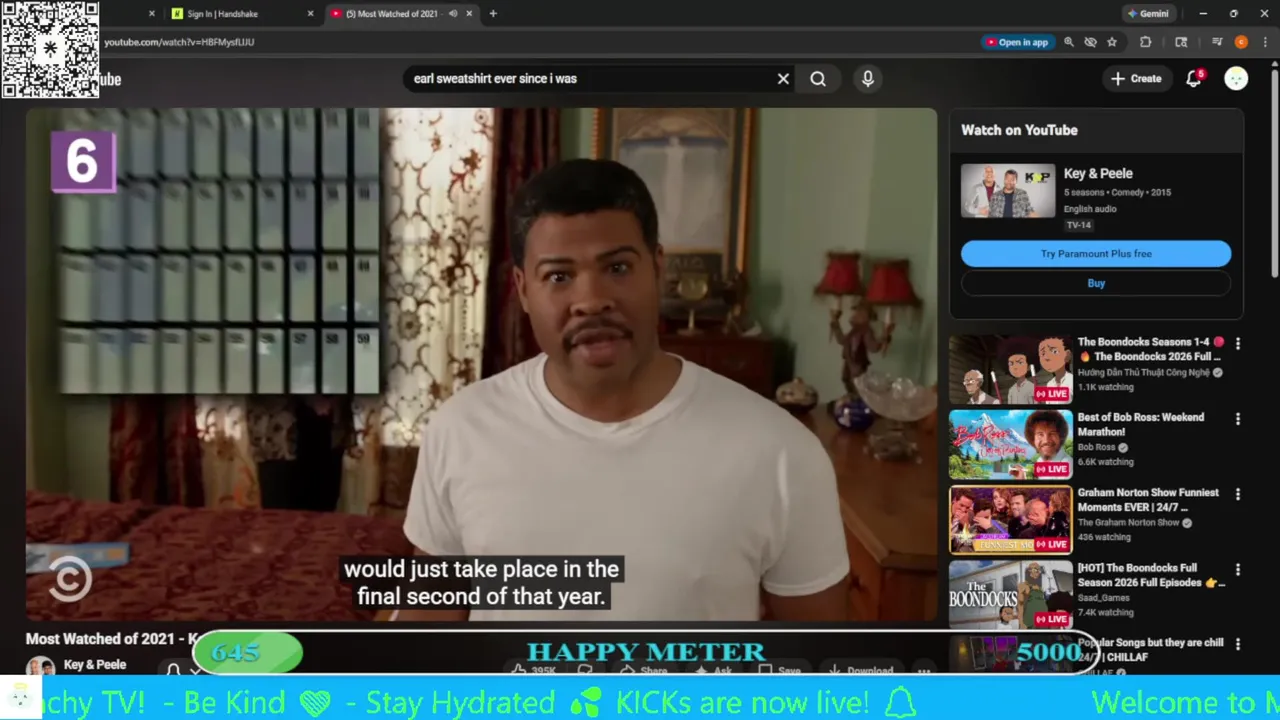Image resolution: width=1280 pixels, height=720 pixels.
Task: Open the YouTube account avatar menu
Action: click(1236, 79)
